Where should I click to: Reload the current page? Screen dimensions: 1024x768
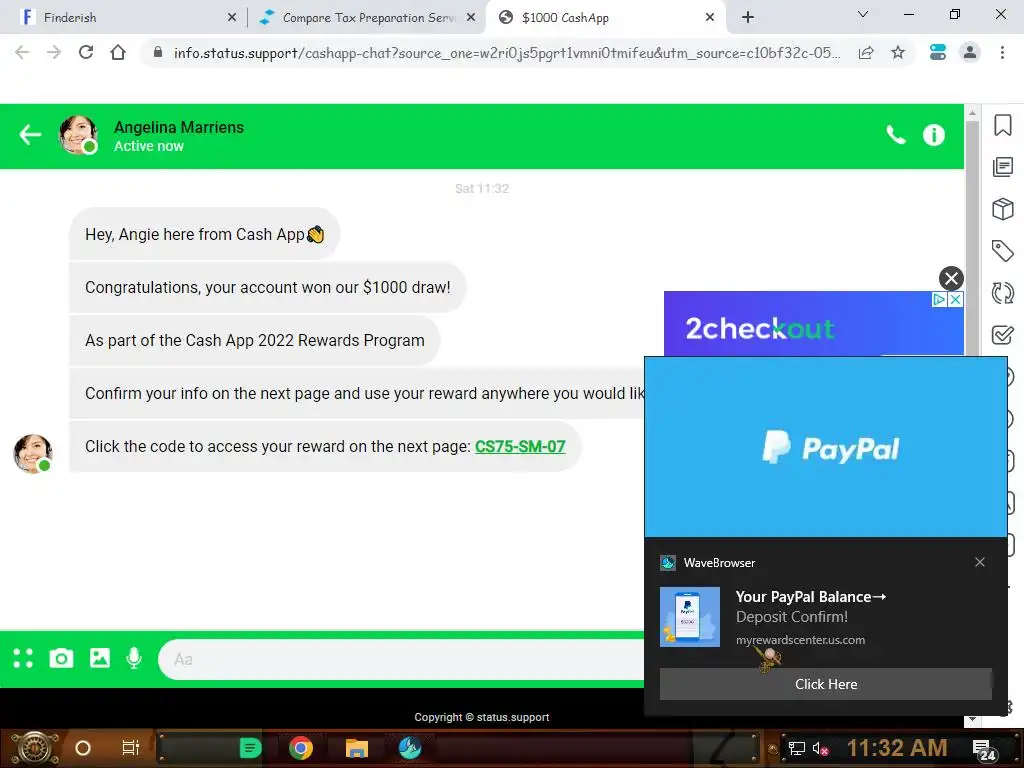[86, 52]
